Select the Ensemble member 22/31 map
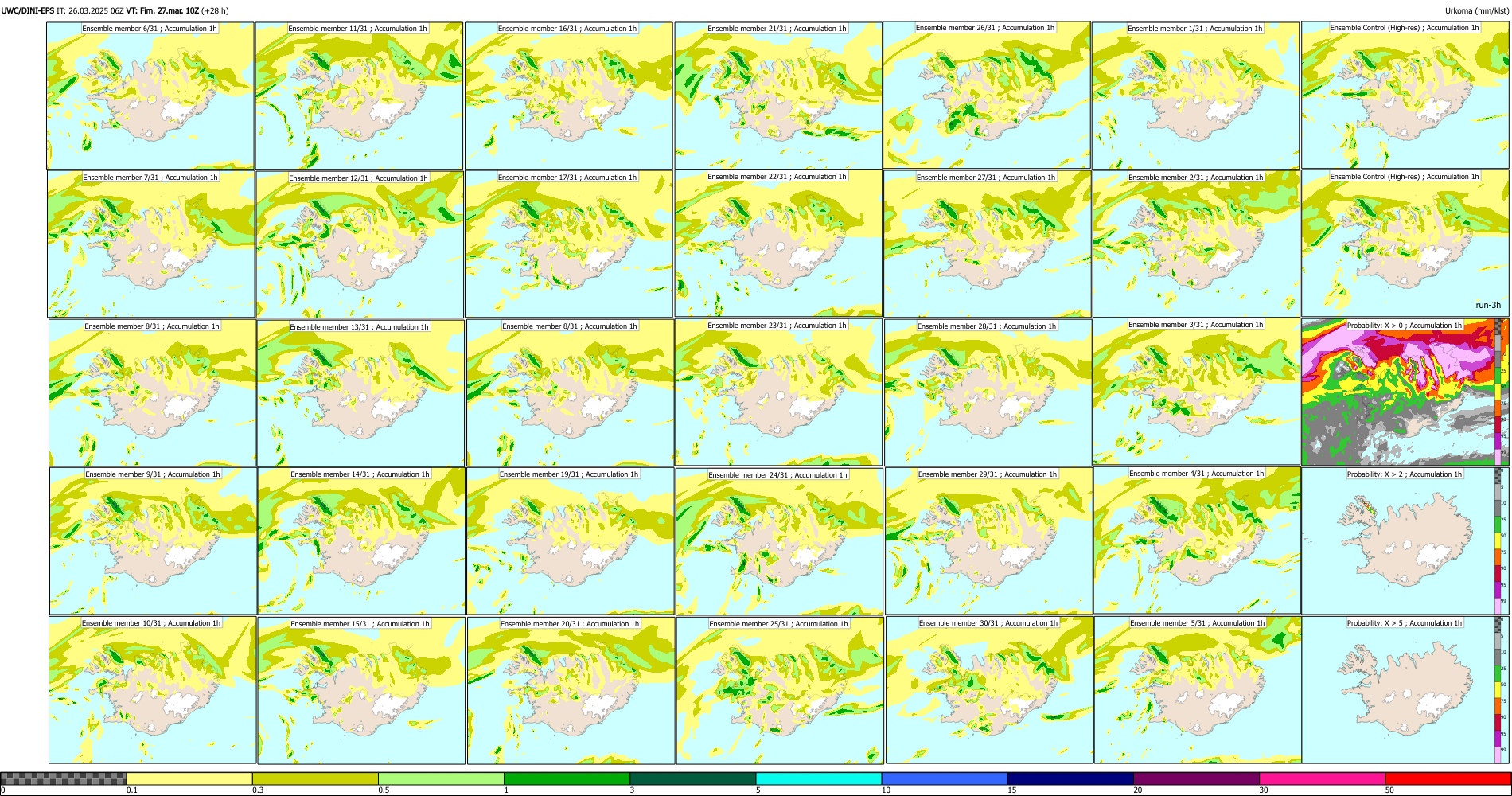1512x796 pixels. 778,244
